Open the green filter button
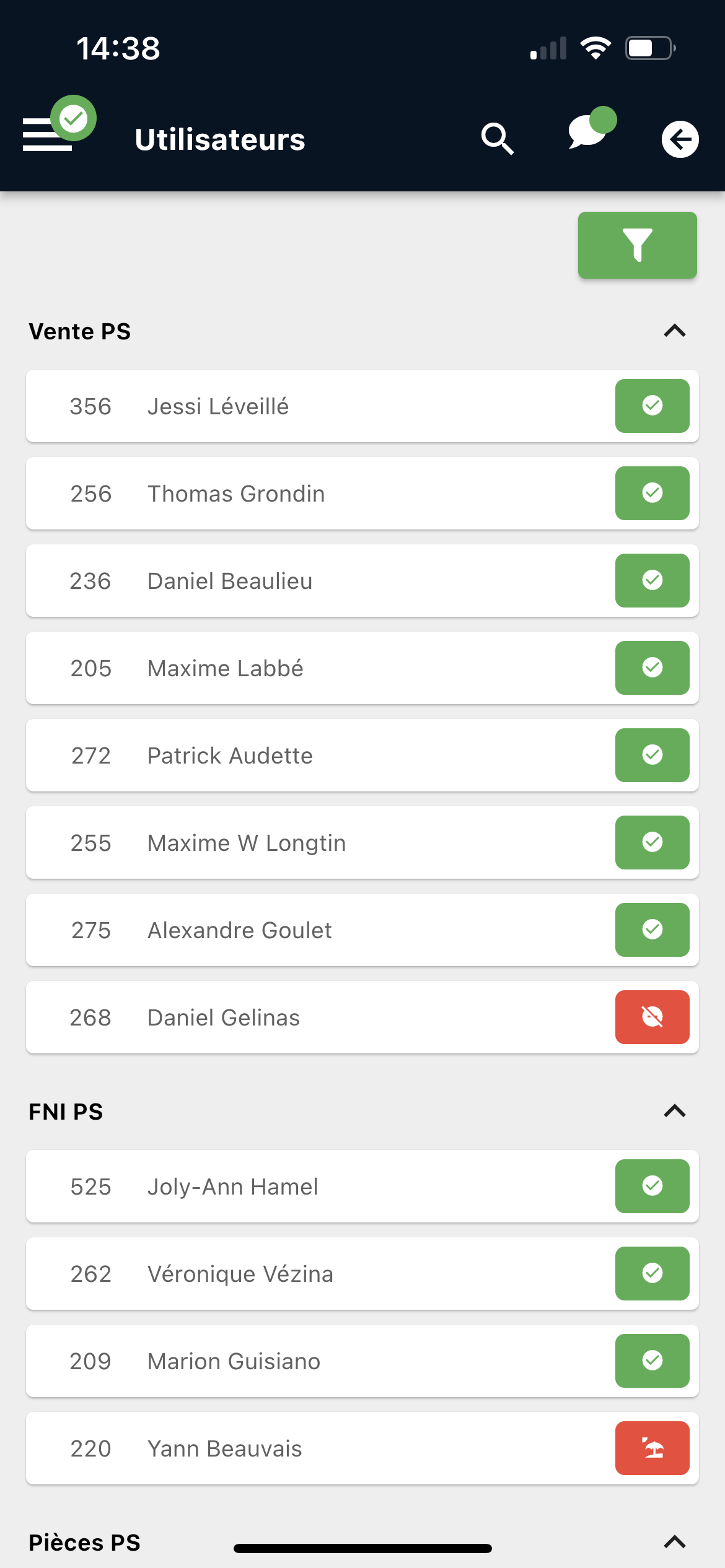This screenshot has width=725, height=1568. 637,245
